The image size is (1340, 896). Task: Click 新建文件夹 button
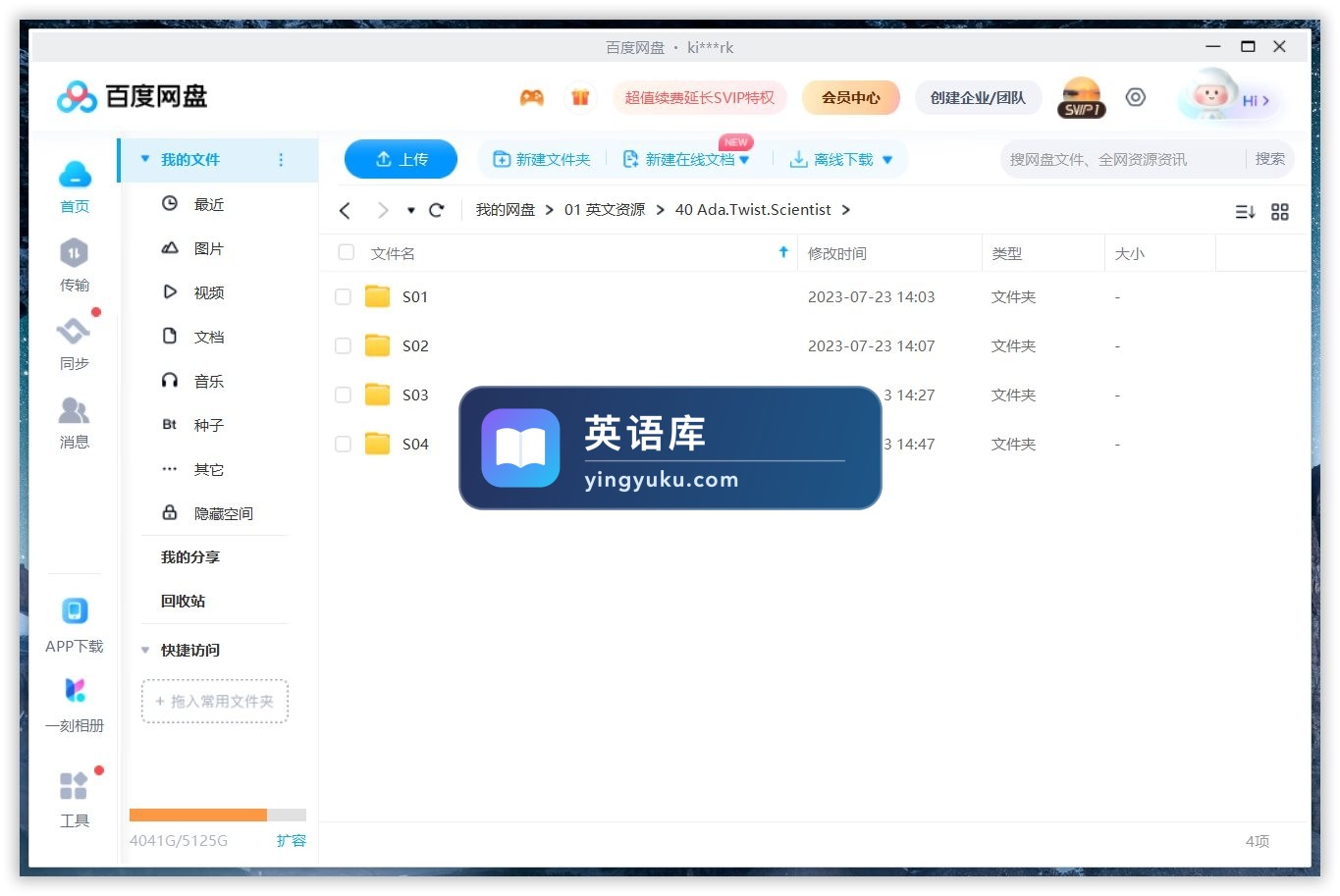pos(542,160)
